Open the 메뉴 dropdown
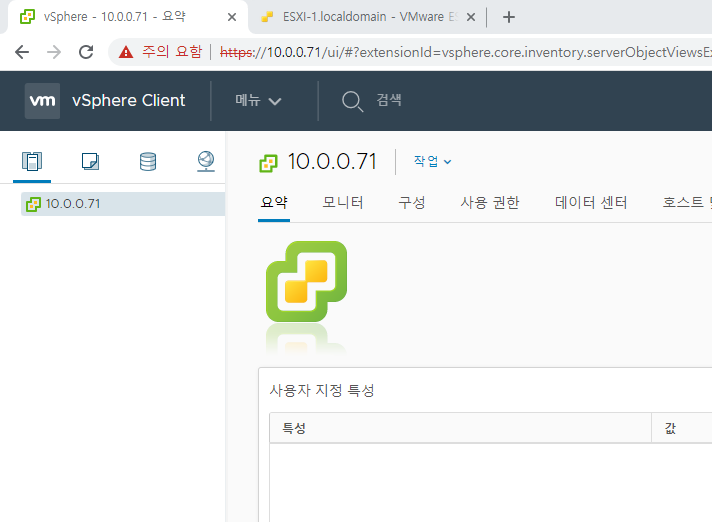This screenshot has width=712, height=522. tap(257, 100)
